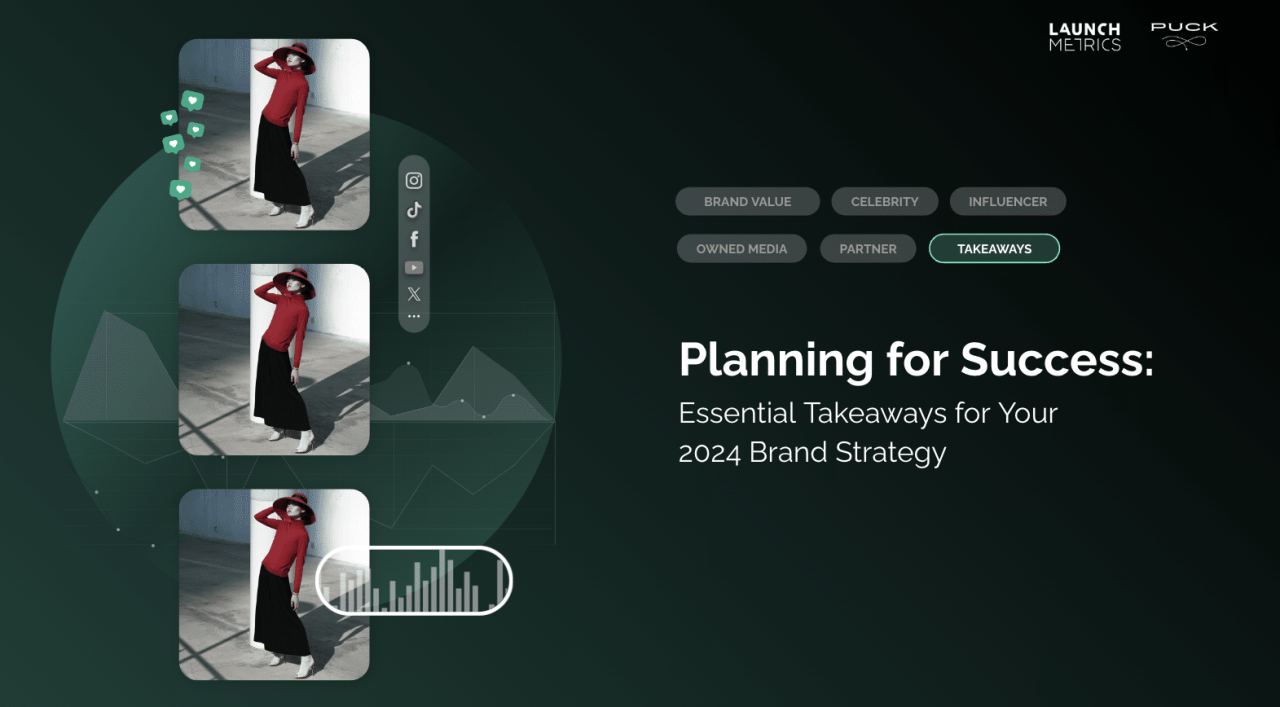Select the Celebrity tab
The image size is (1280, 707).
pos(884,201)
